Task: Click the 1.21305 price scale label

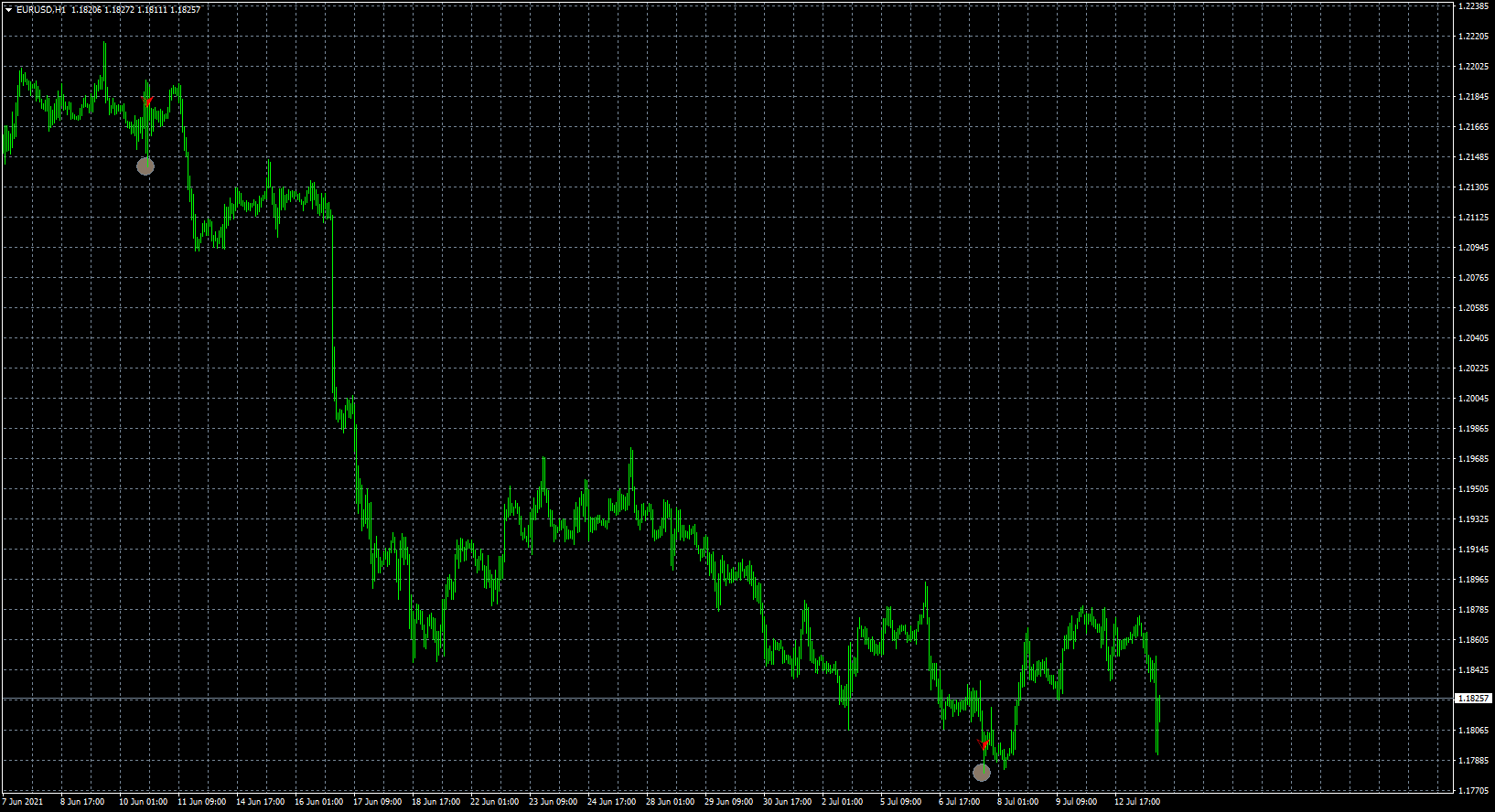Action: tap(1472, 187)
